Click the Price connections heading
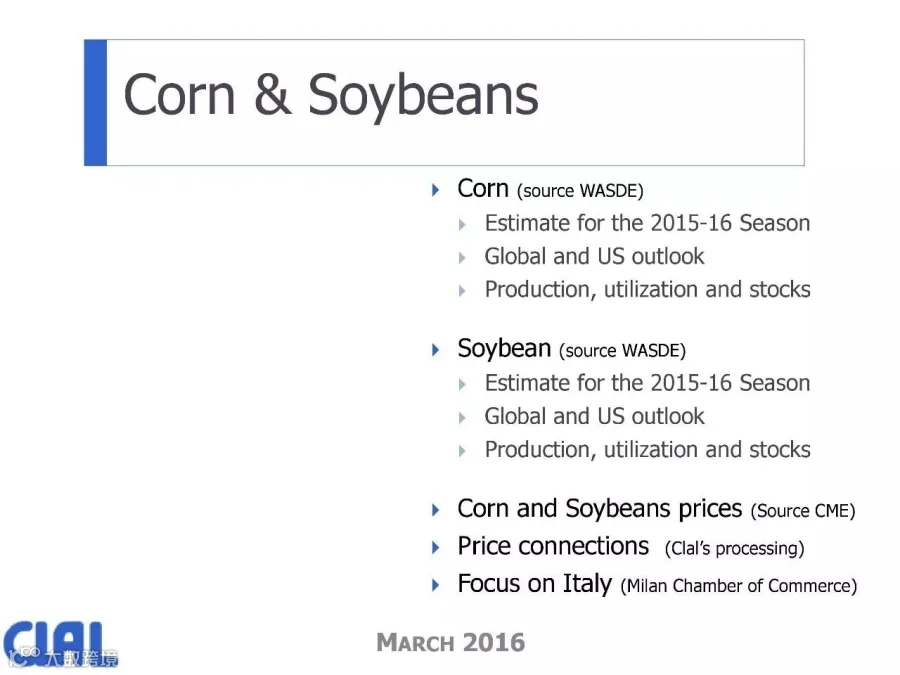 pos(553,546)
